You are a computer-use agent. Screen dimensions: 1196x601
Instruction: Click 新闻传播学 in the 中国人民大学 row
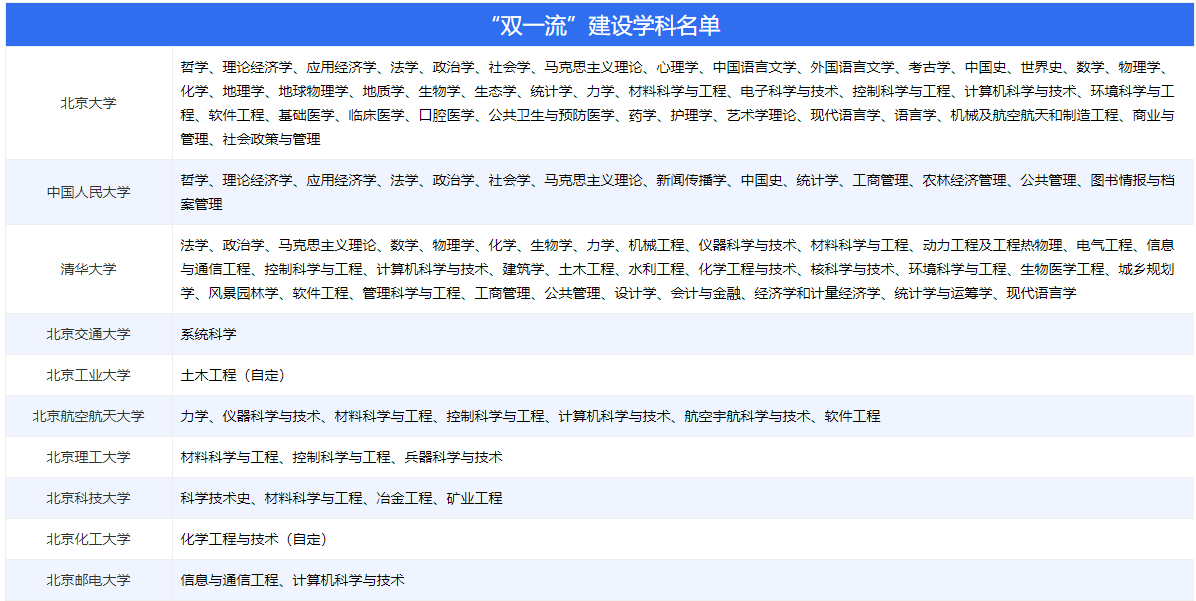point(691,181)
